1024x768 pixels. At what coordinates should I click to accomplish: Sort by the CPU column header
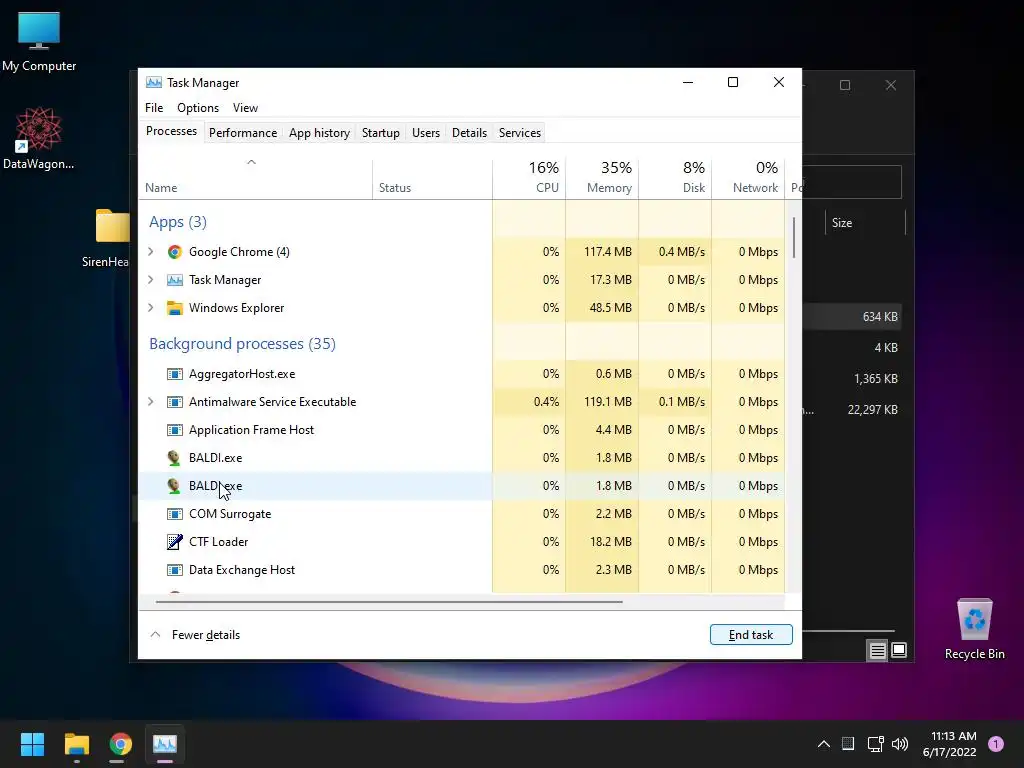point(529,178)
